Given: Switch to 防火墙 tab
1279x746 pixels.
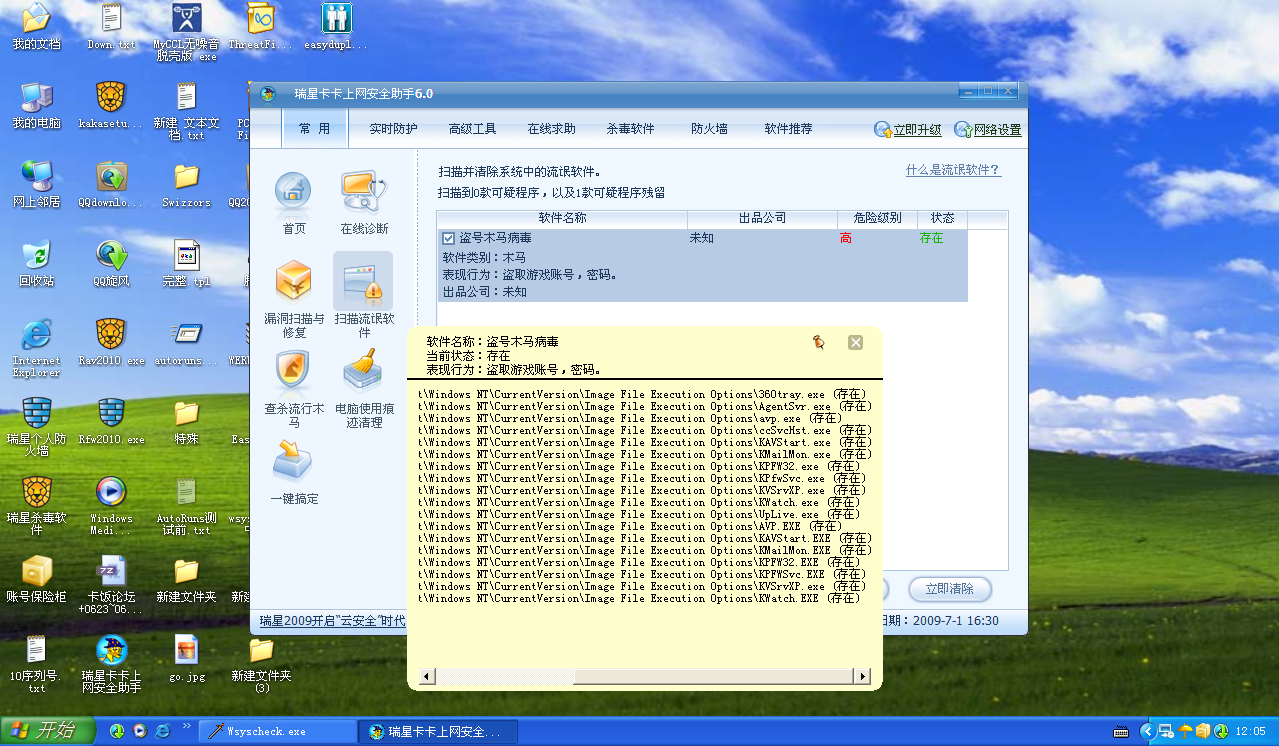Looking at the screenshot, I should click(709, 129).
